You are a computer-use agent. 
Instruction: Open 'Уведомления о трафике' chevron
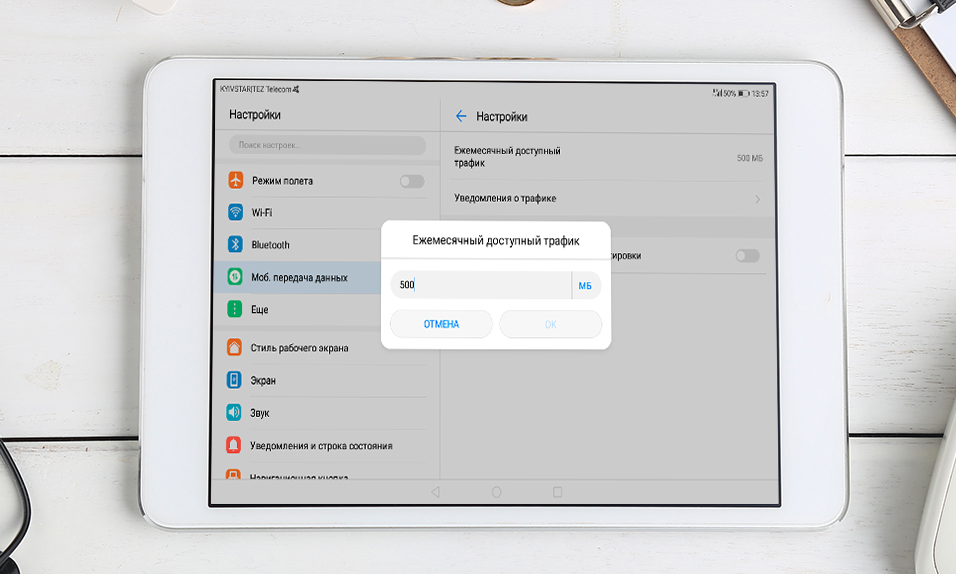tap(757, 199)
